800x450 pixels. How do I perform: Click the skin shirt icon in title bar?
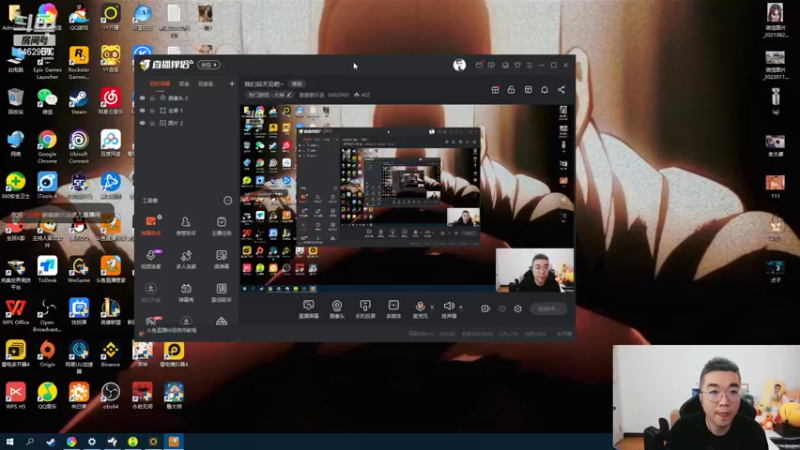coord(517,65)
